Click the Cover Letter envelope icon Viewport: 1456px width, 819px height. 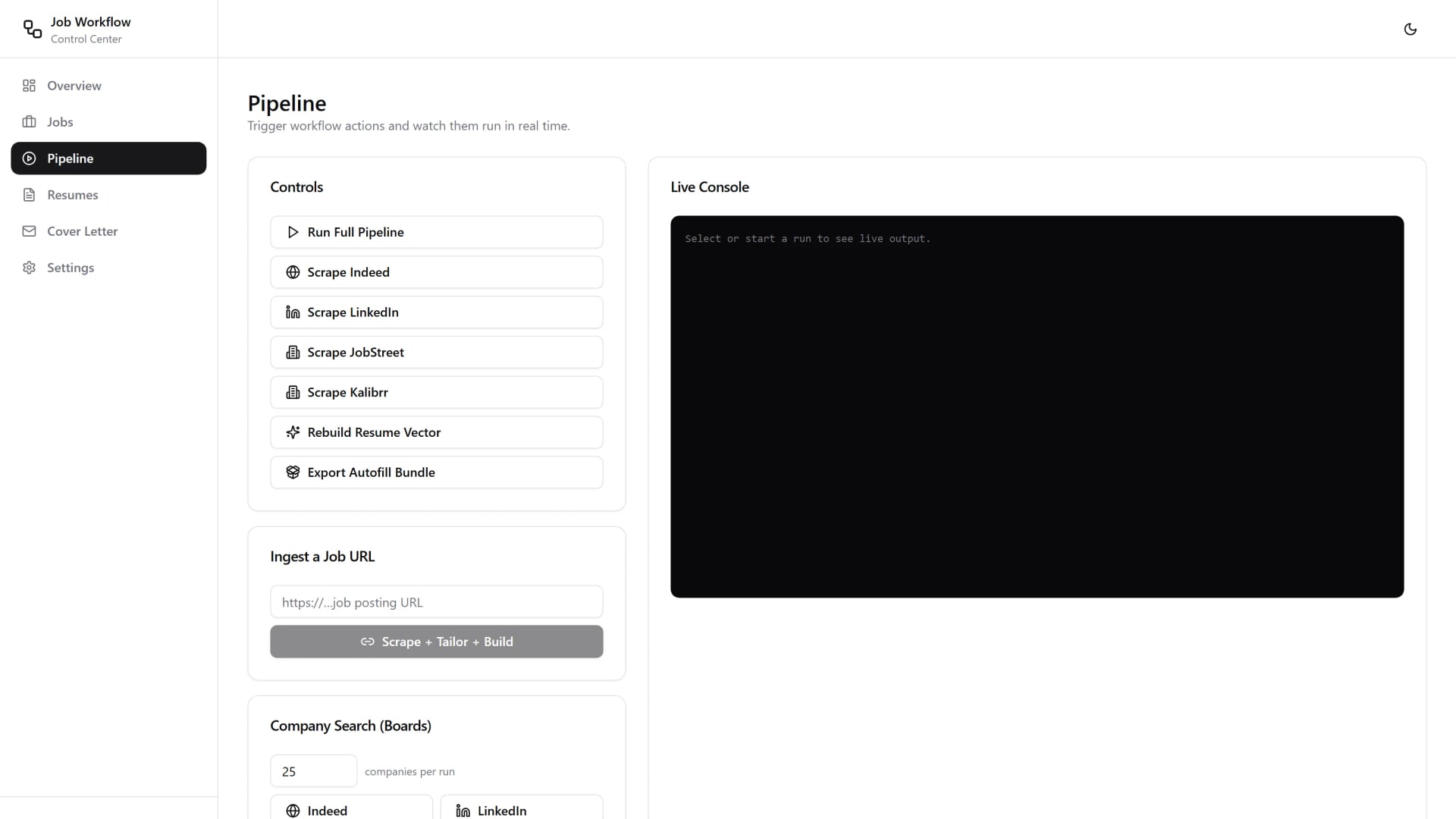tap(29, 231)
